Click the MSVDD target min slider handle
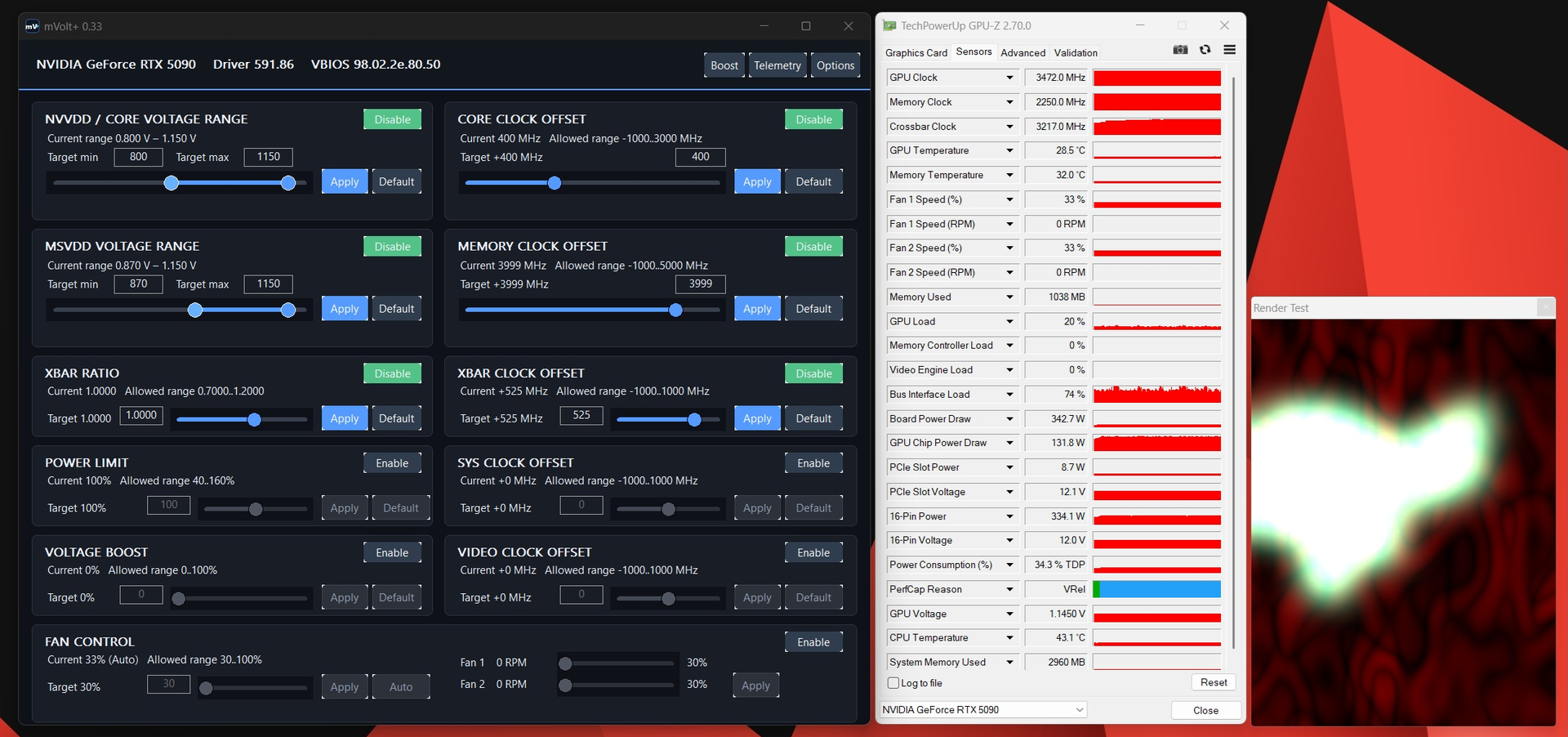The height and width of the screenshot is (737, 1568). pyautogui.click(x=195, y=310)
